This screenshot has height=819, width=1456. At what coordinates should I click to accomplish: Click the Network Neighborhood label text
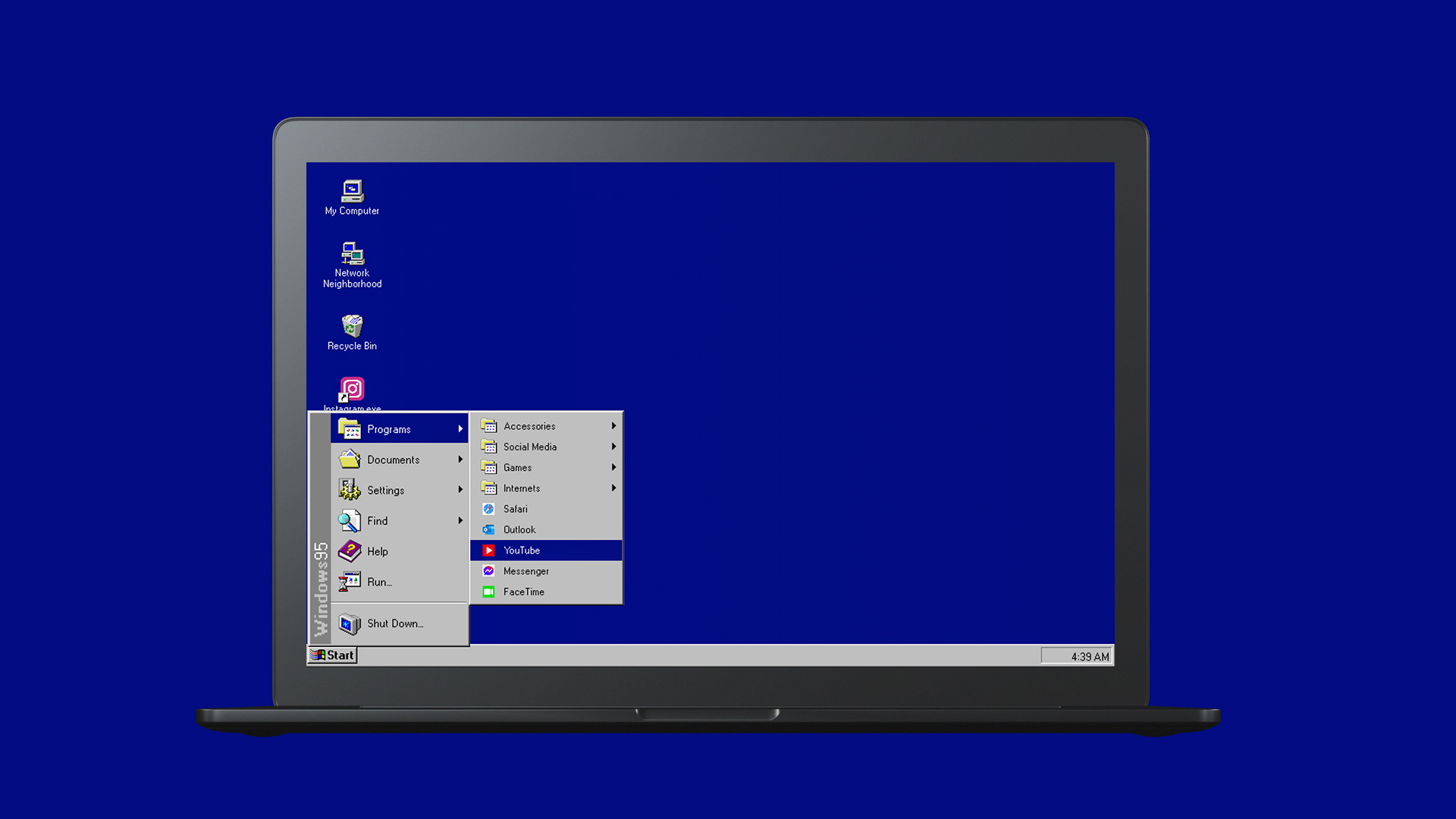[352, 278]
